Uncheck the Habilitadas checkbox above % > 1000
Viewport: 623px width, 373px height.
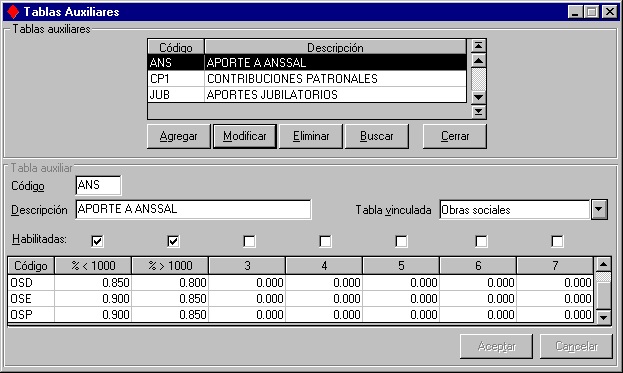pyautogui.click(x=173, y=241)
